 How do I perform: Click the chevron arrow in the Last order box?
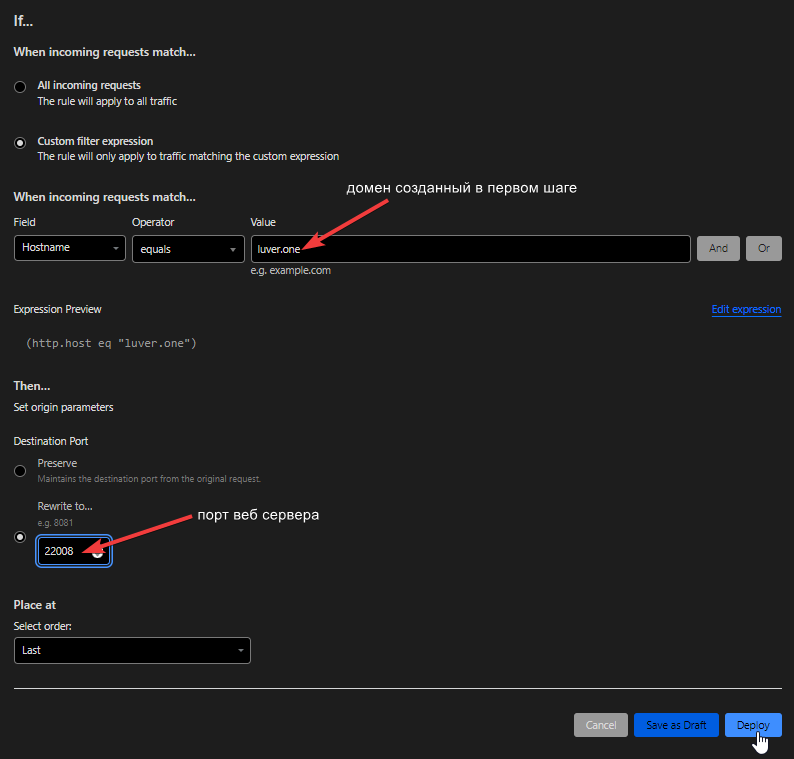click(x=241, y=650)
